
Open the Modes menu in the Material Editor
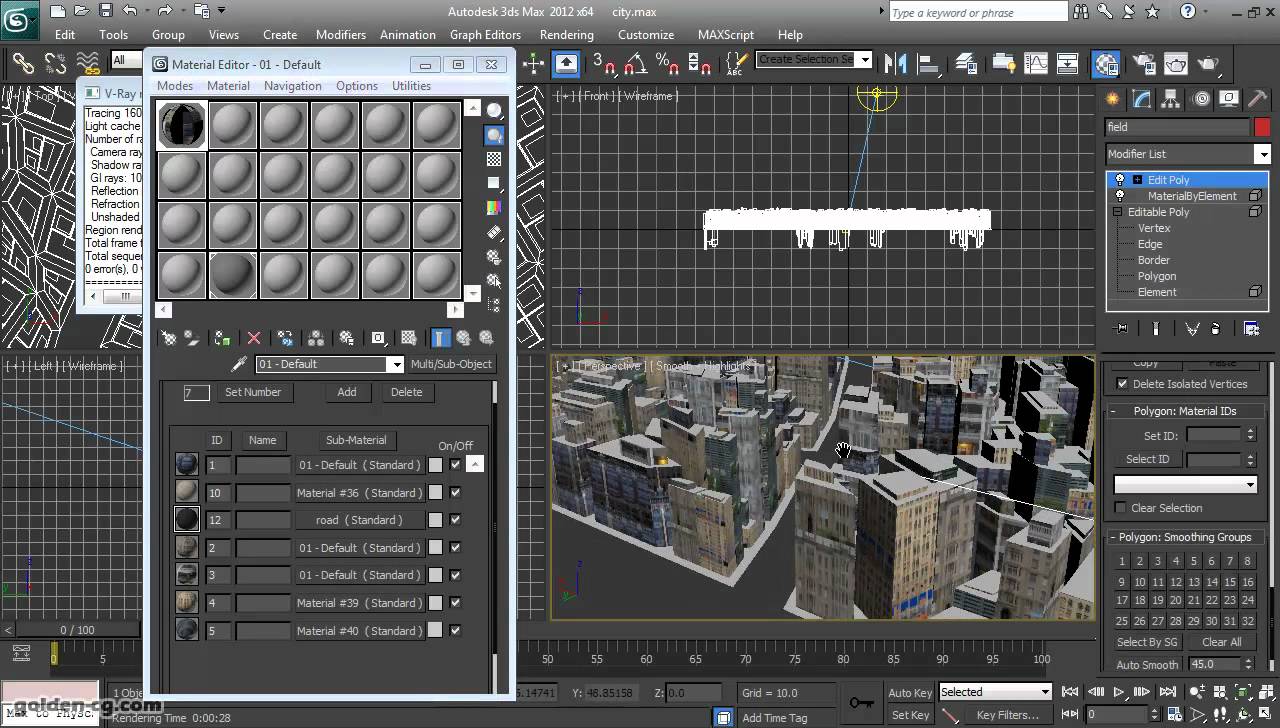click(174, 85)
